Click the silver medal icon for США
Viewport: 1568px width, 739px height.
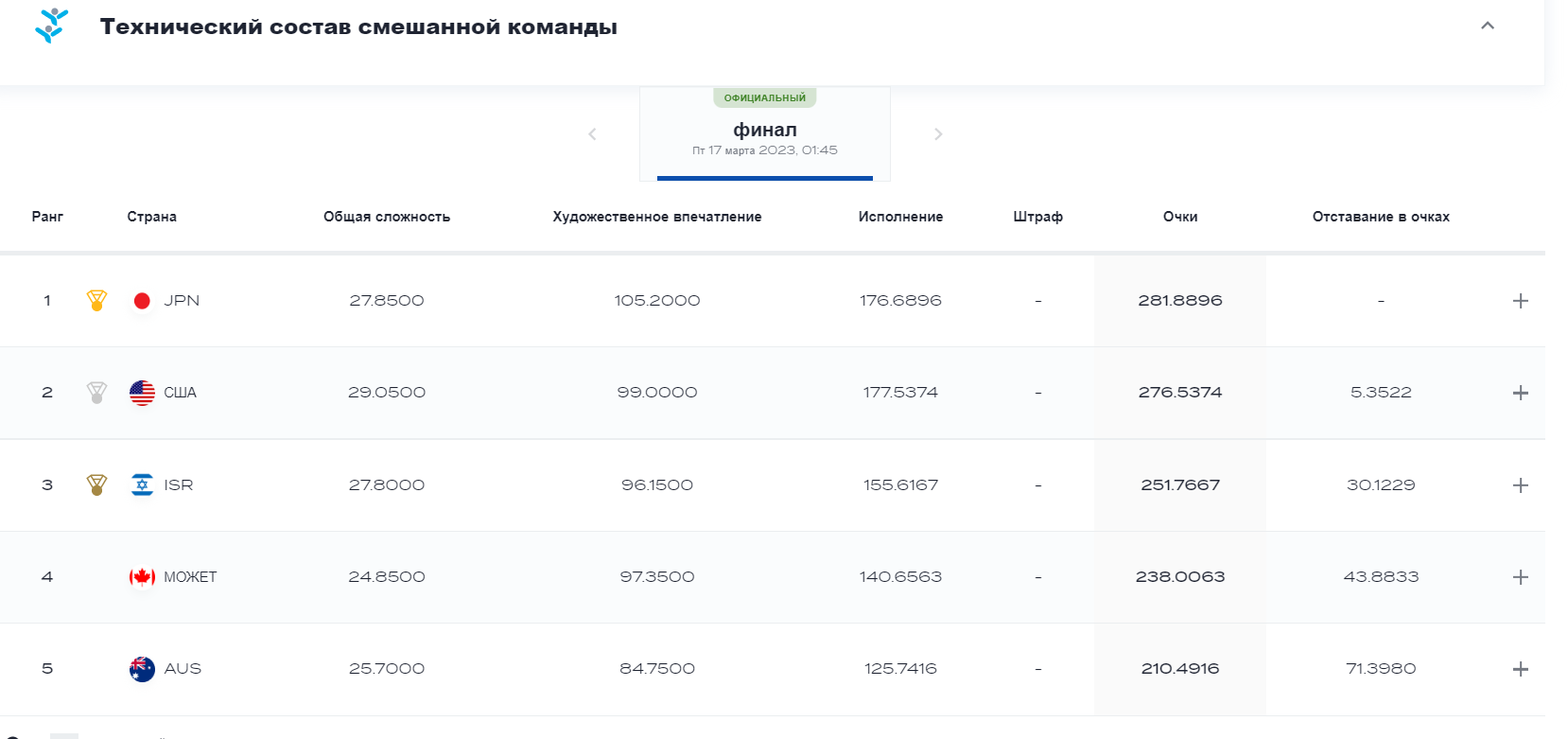tap(96, 393)
